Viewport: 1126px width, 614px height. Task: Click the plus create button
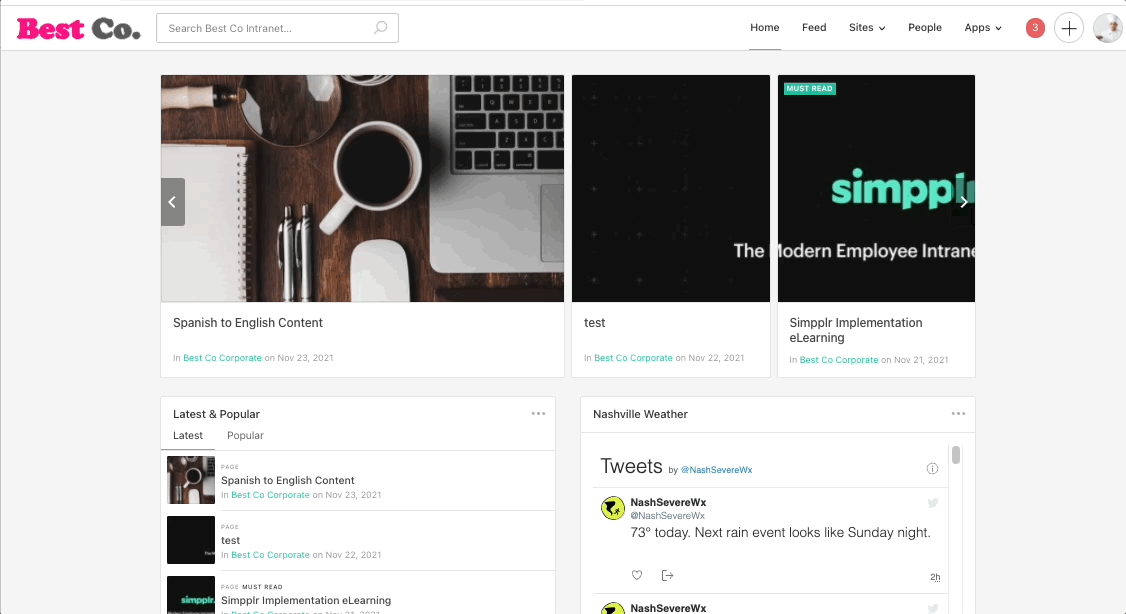point(1069,28)
